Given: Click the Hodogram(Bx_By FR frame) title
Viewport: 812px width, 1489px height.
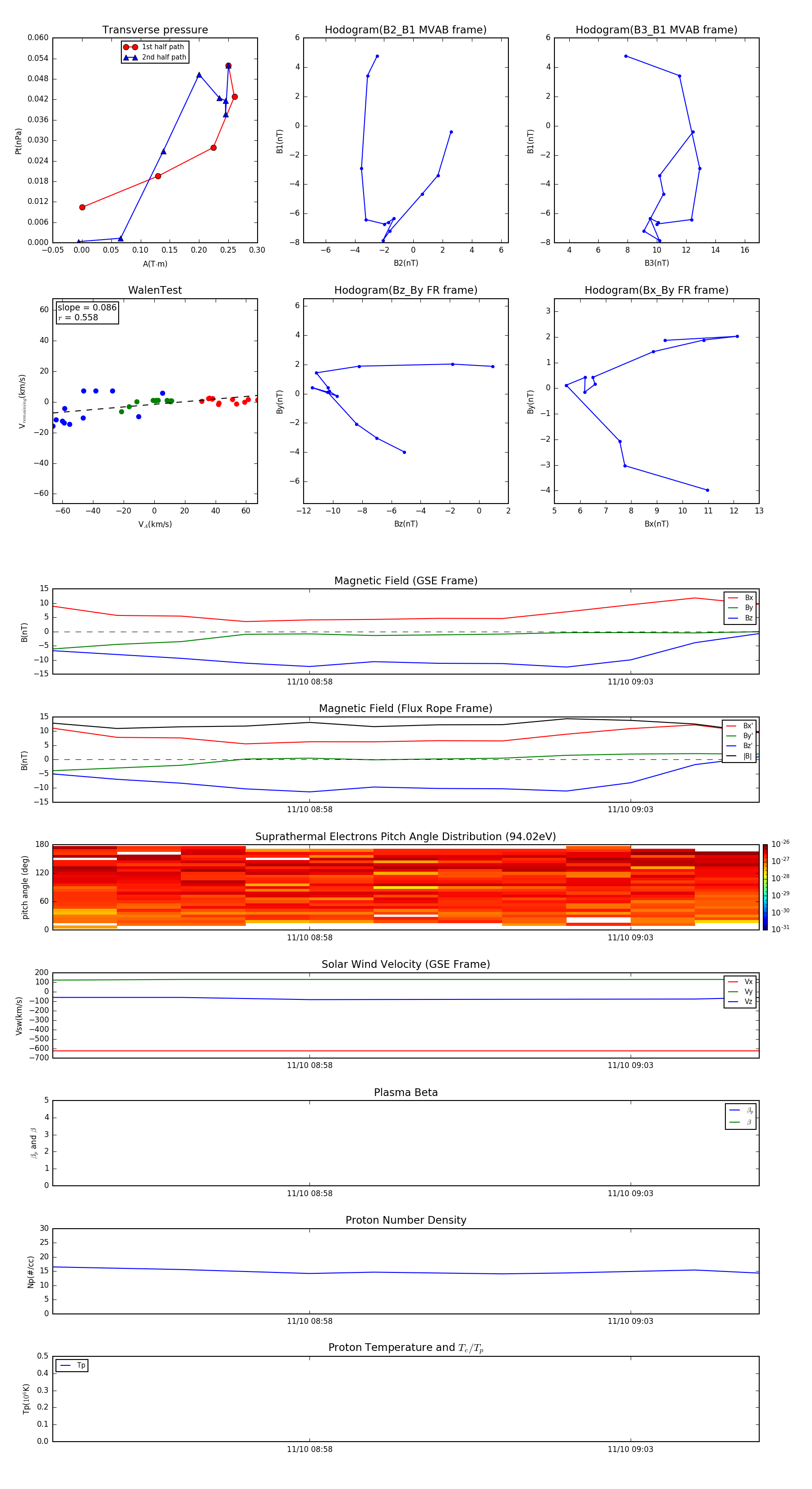Looking at the screenshot, I should coord(656,290).
